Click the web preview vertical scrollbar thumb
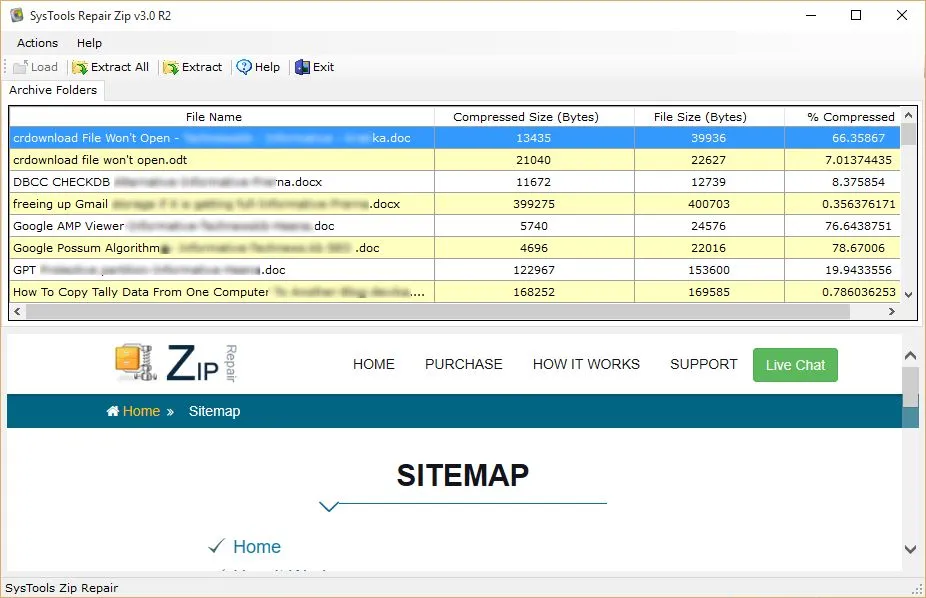Image resolution: width=926 pixels, height=598 pixels. tap(910, 387)
